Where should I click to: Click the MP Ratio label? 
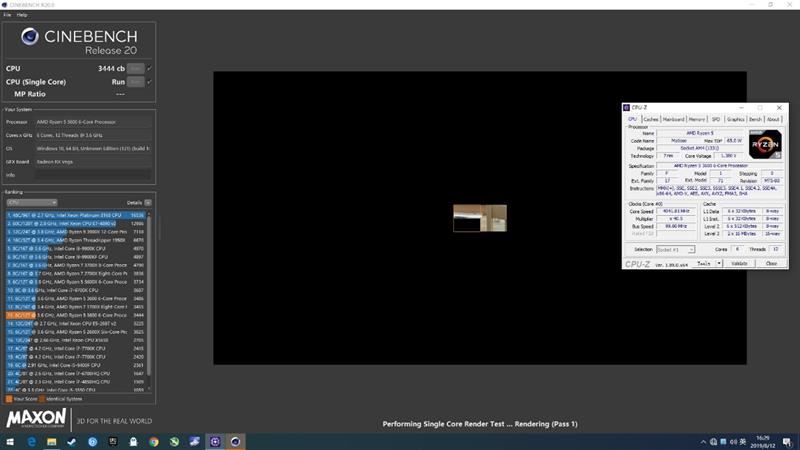(30, 94)
